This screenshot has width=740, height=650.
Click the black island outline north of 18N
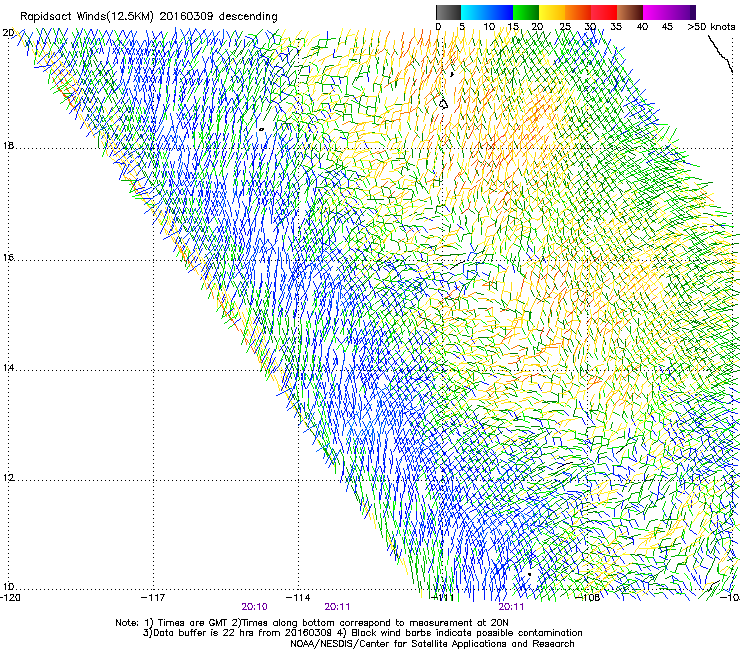(x=443, y=103)
